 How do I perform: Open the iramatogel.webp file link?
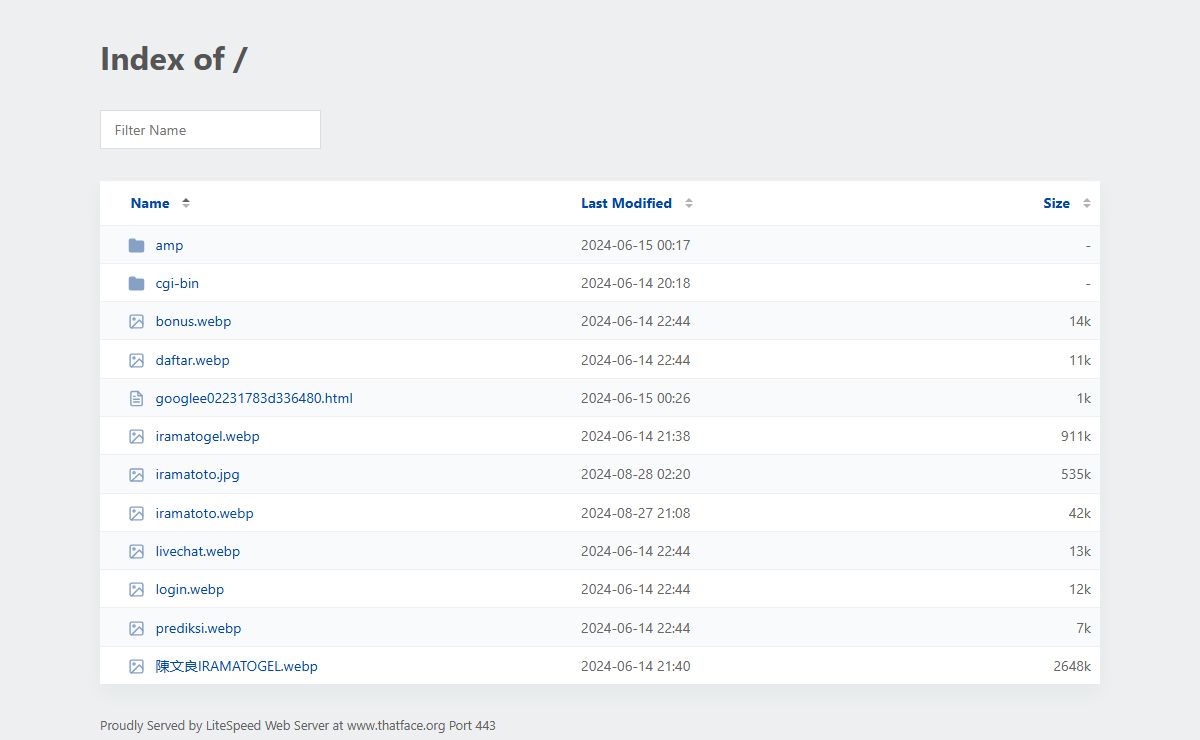pyautogui.click(x=207, y=437)
